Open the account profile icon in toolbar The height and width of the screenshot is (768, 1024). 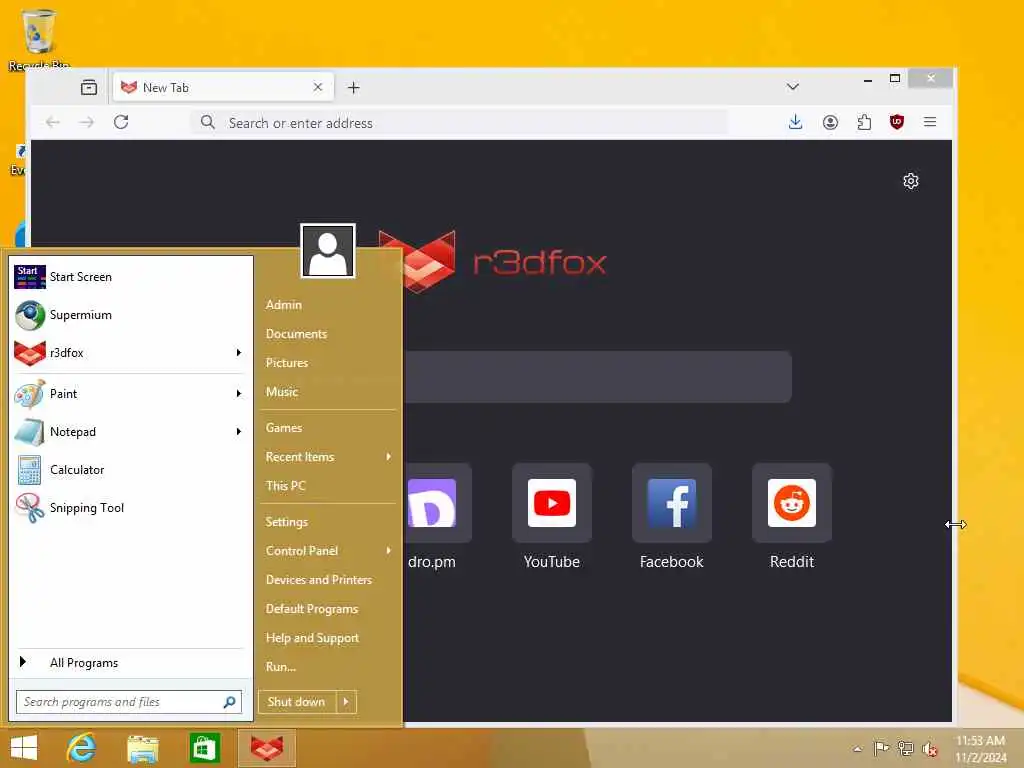(x=830, y=122)
